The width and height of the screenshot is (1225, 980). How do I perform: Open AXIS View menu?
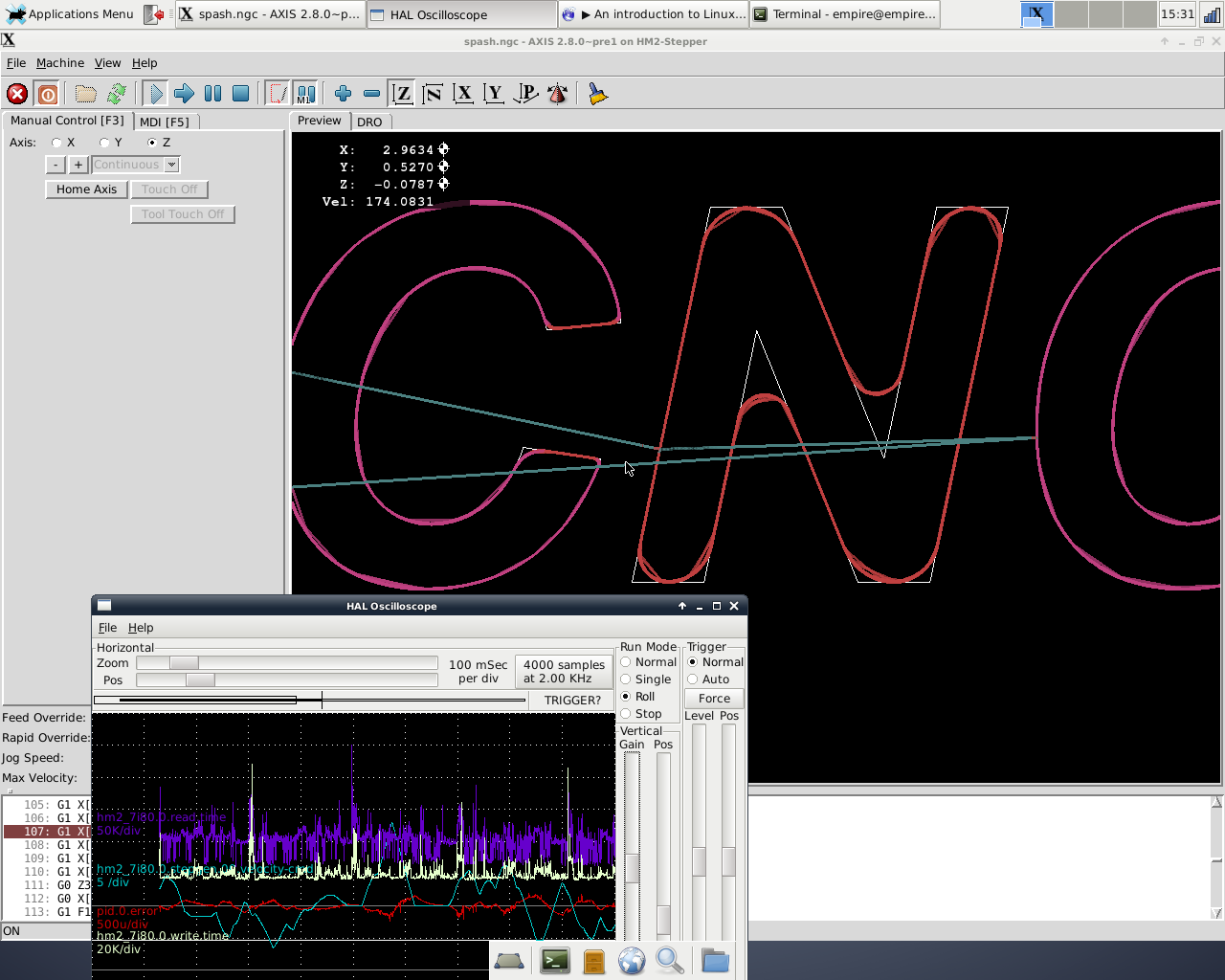107,63
